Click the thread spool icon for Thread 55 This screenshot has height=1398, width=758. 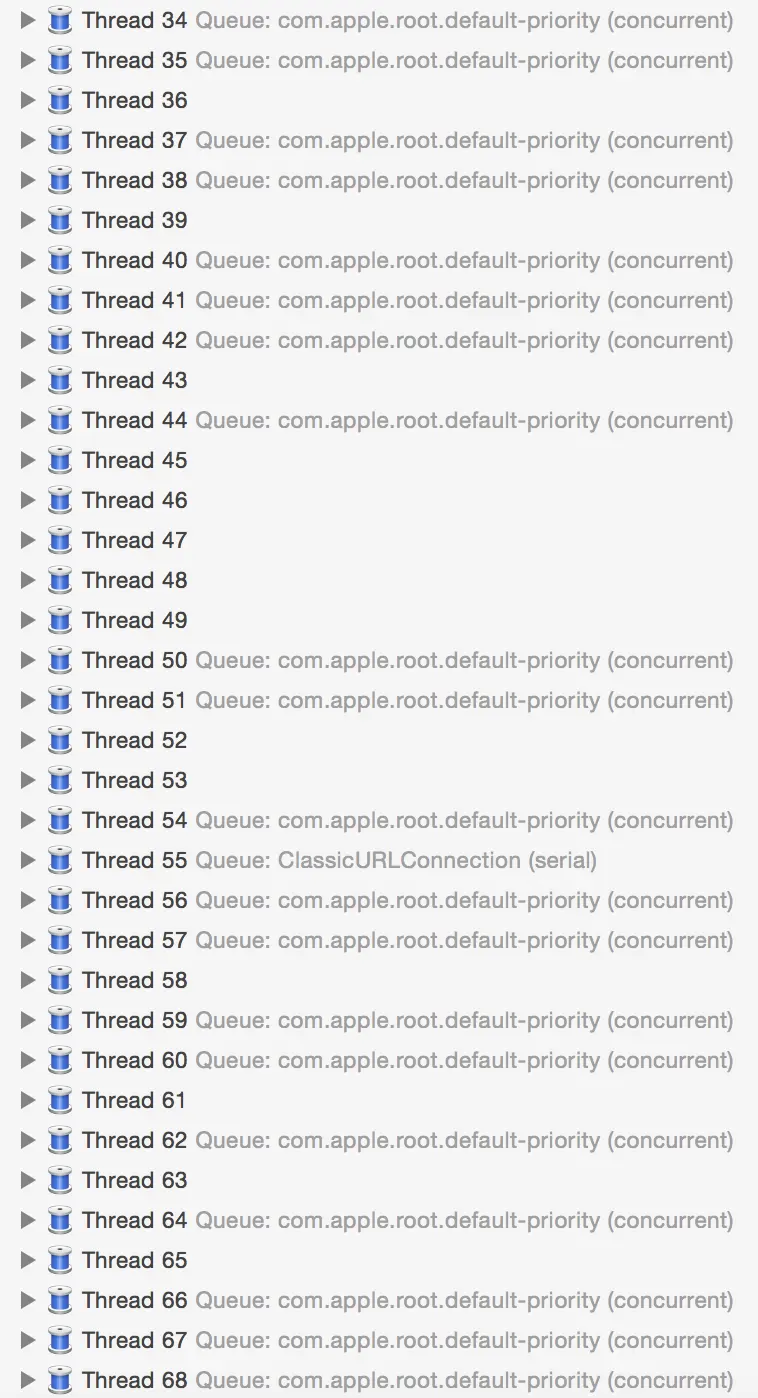coord(60,860)
